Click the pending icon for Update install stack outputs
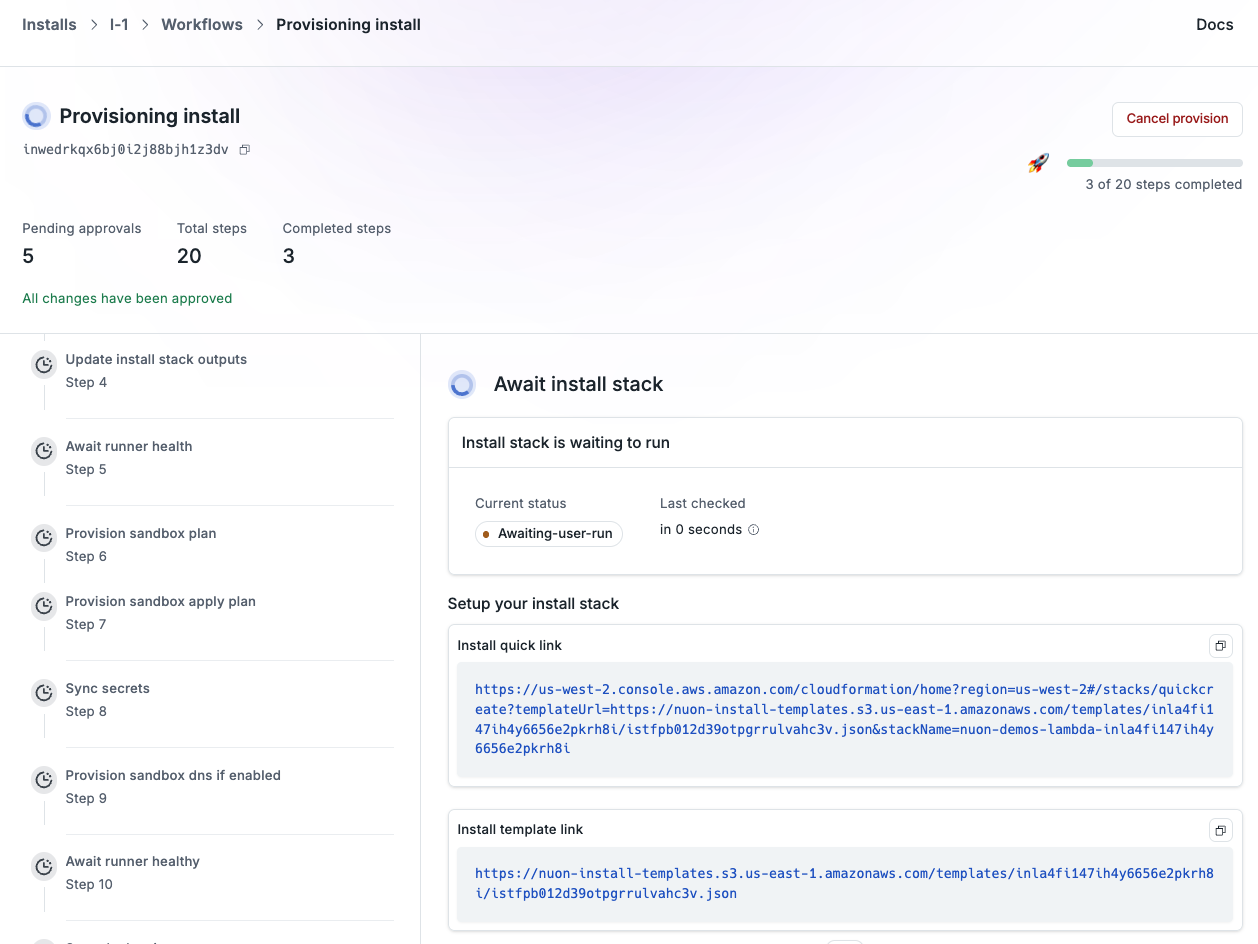 [44, 365]
